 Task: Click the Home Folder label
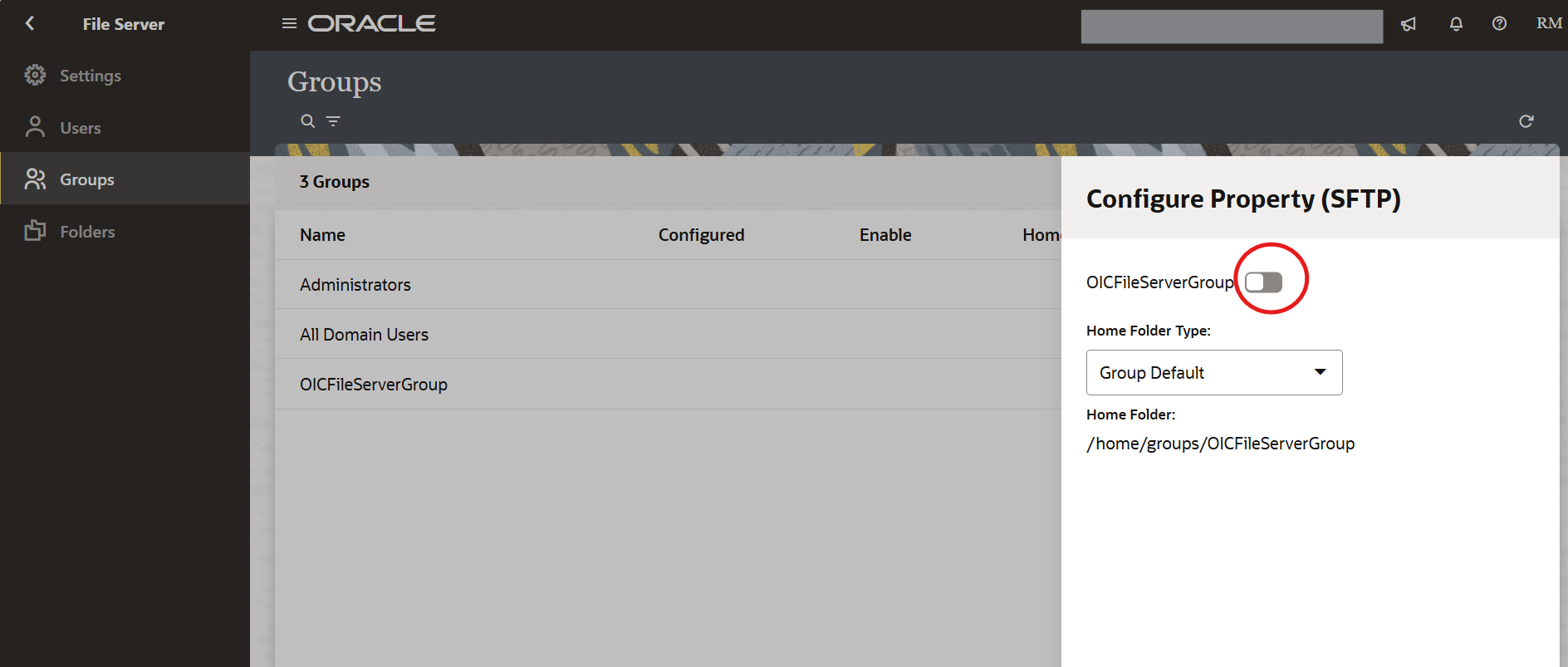coord(1130,414)
